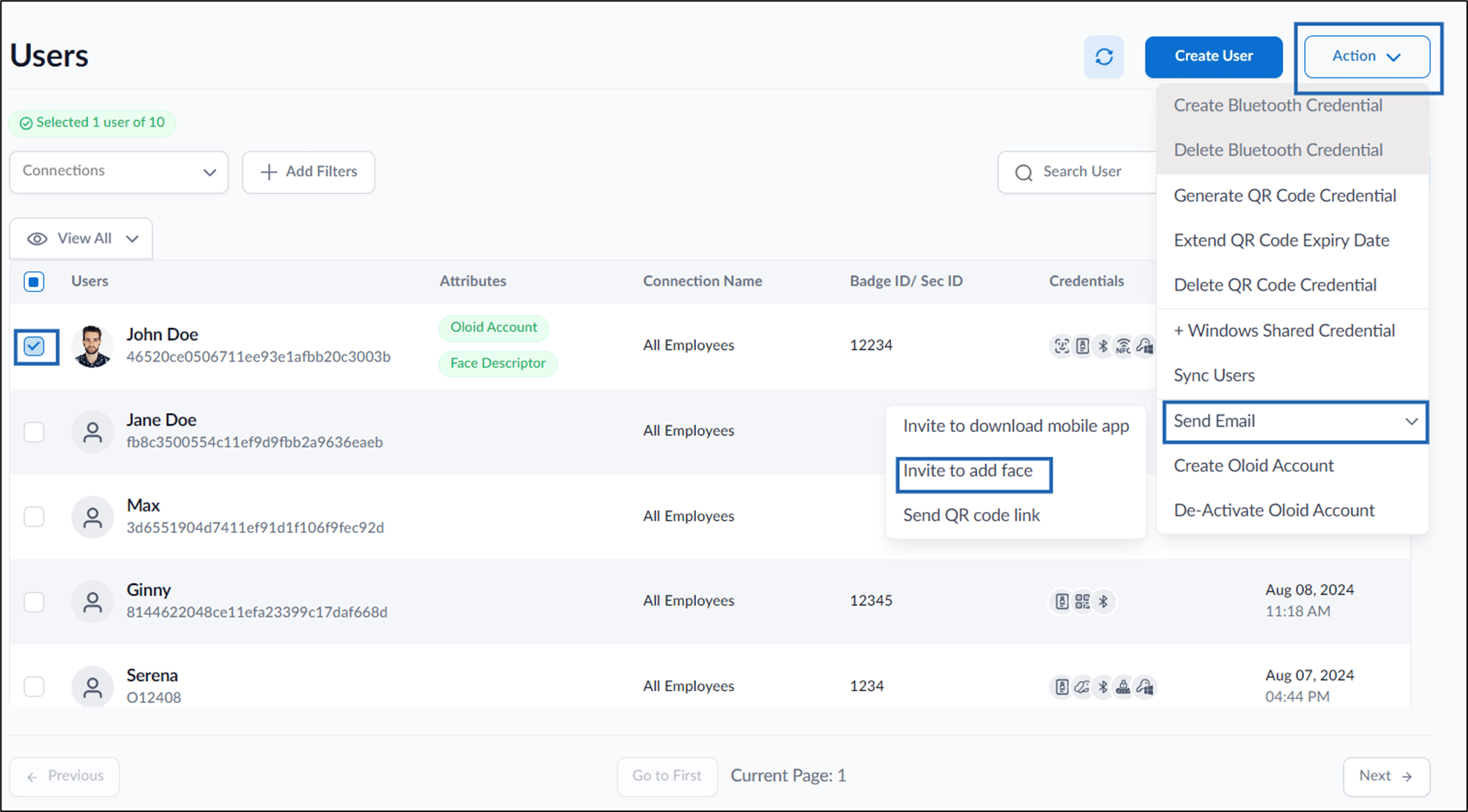Image resolution: width=1468 pixels, height=812 pixels.
Task: Open the Action dropdown menu
Action: click(x=1367, y=56)
